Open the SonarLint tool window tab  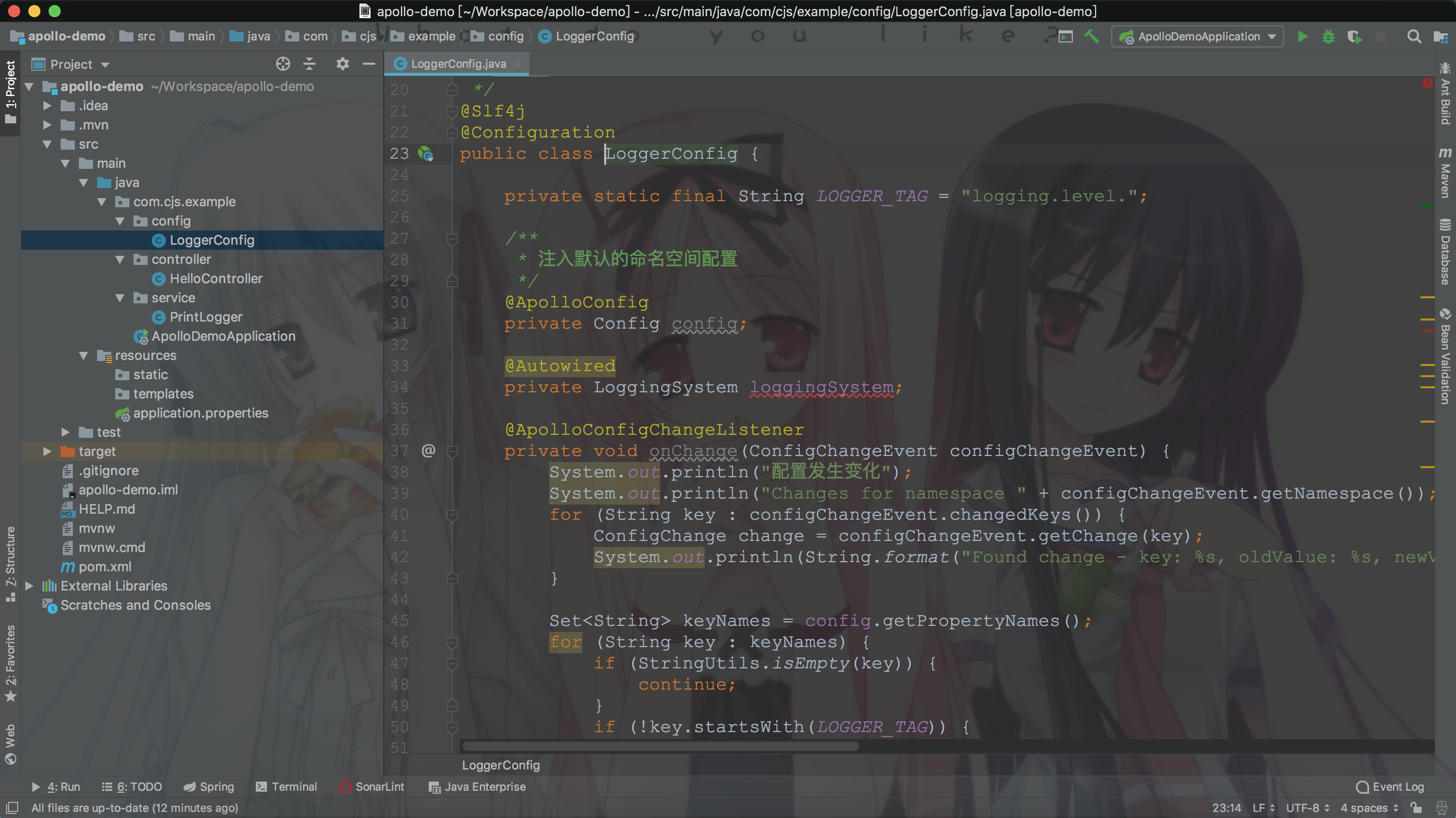(372, 786)
